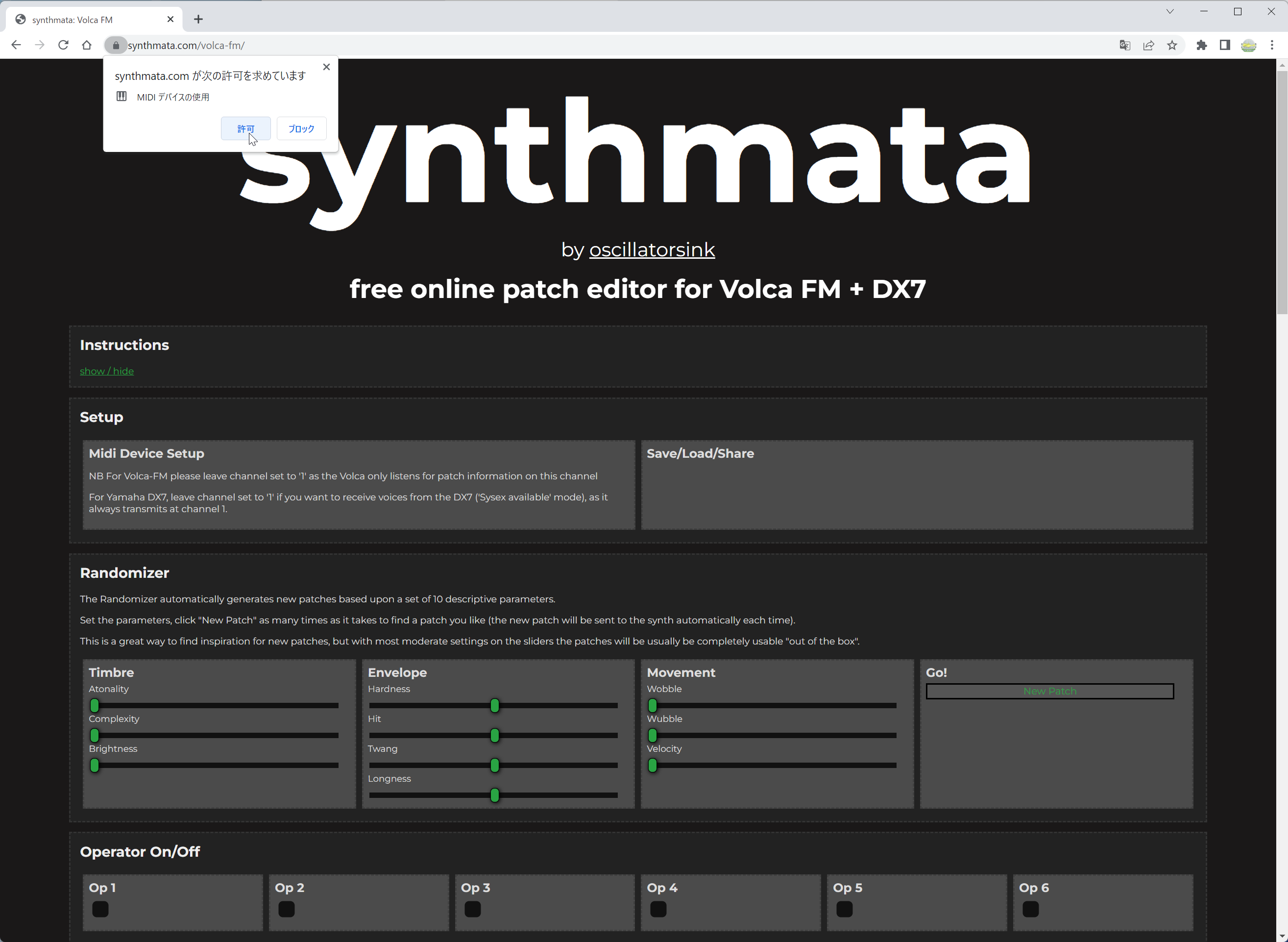Image resolution: width=1288 pixels, height=942 pixels.
Task: Toggle Op 2 operator checkbox
Action: 286,909
